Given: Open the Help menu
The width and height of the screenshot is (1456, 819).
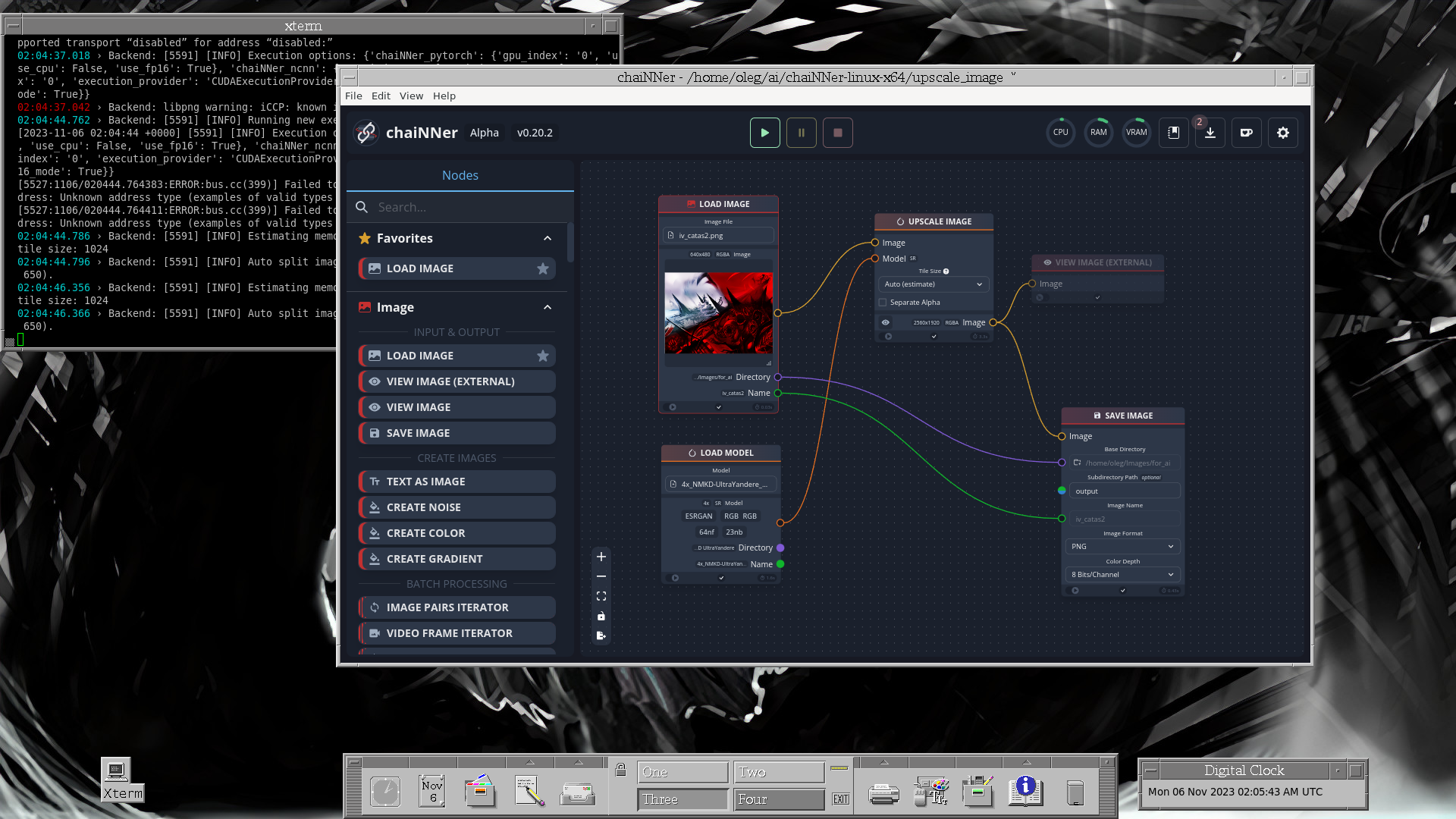Looking at the screenshot, I should pos(444,96).
